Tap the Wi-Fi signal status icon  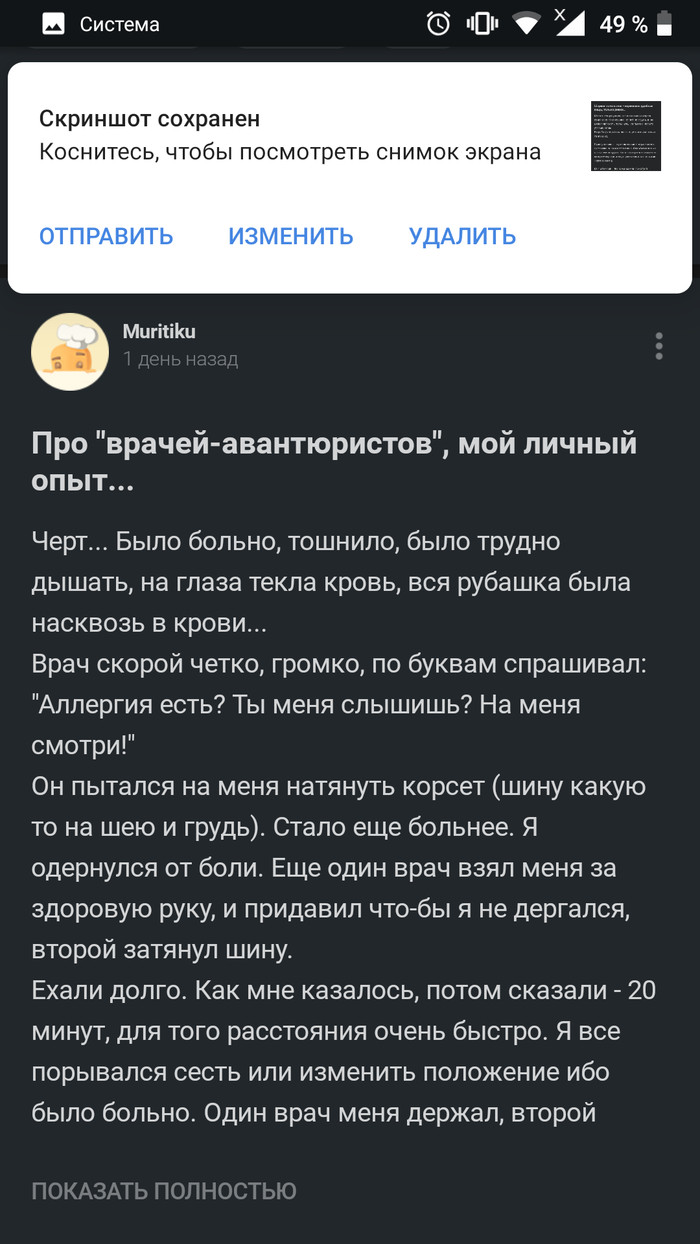pos(525,24)
